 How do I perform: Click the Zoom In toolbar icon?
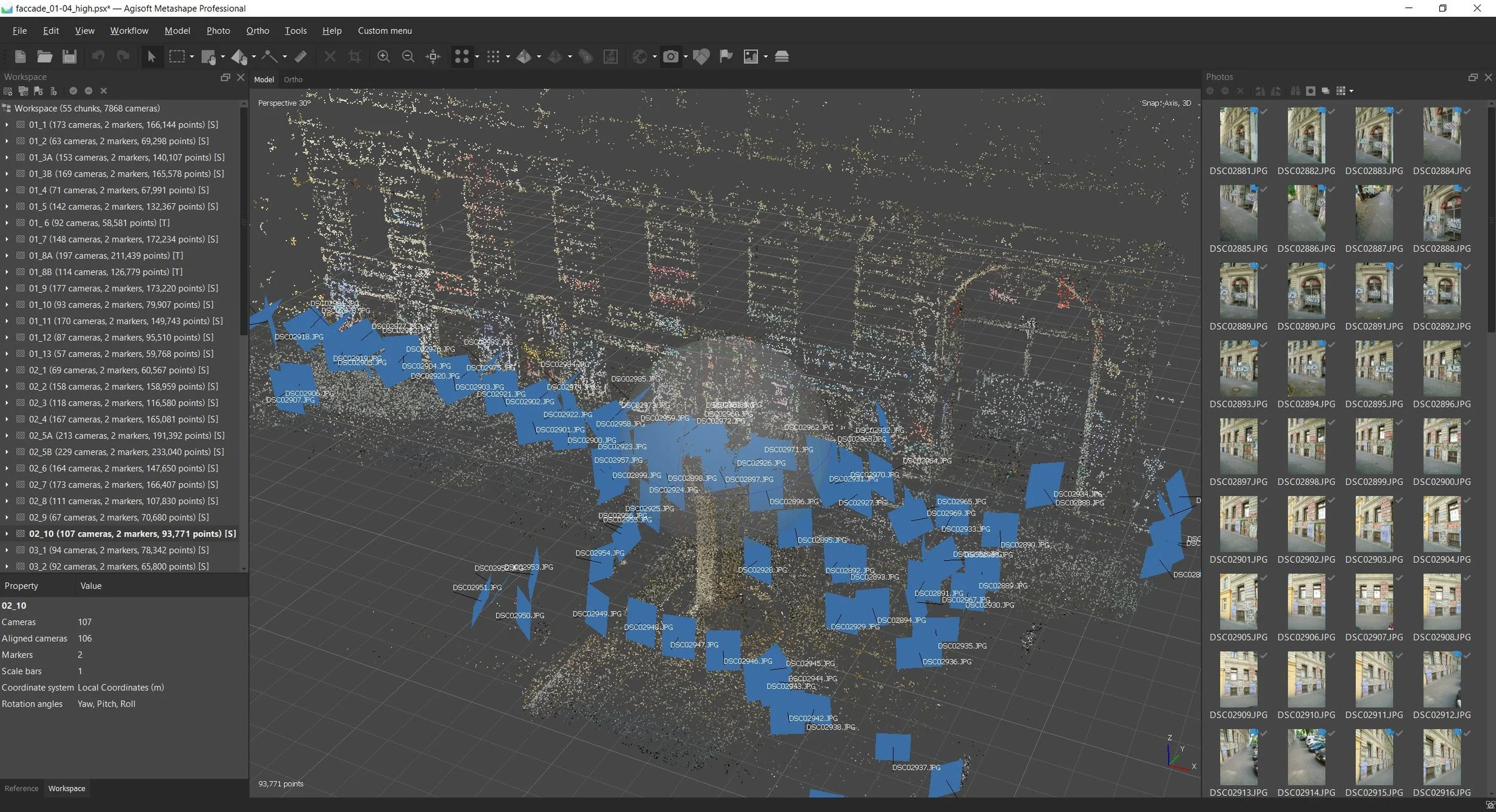384,56
